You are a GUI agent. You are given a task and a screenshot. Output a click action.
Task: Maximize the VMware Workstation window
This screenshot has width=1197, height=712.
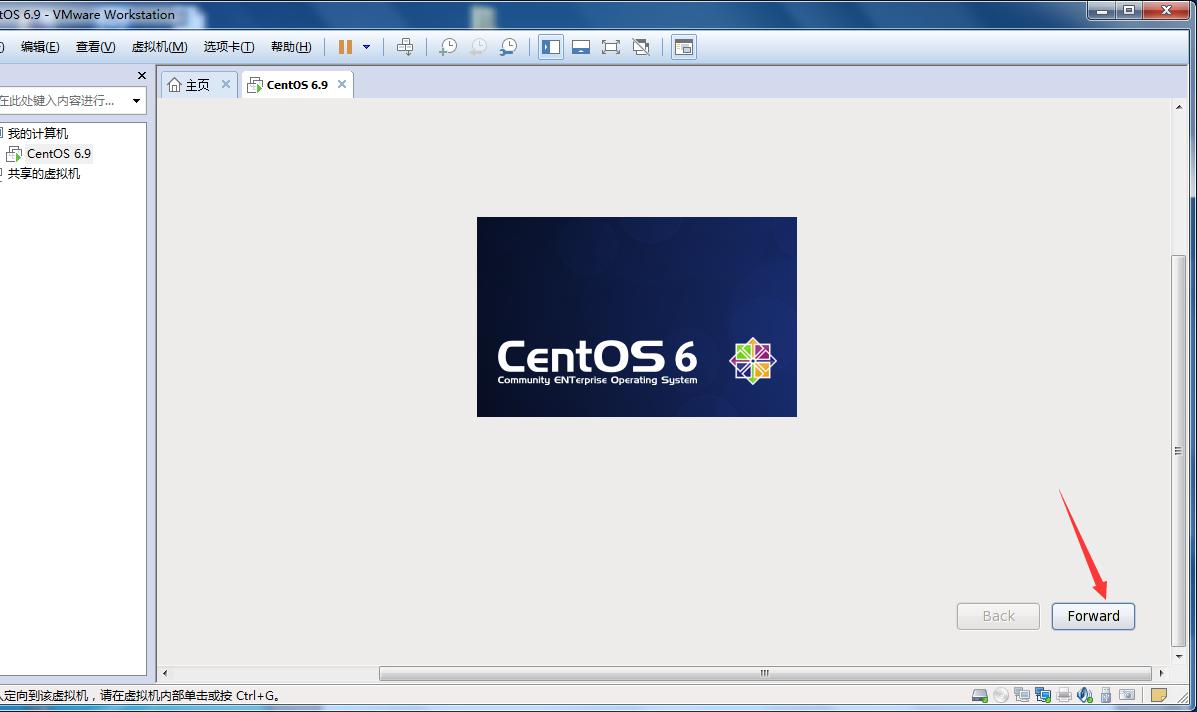tap(1128, 11)
